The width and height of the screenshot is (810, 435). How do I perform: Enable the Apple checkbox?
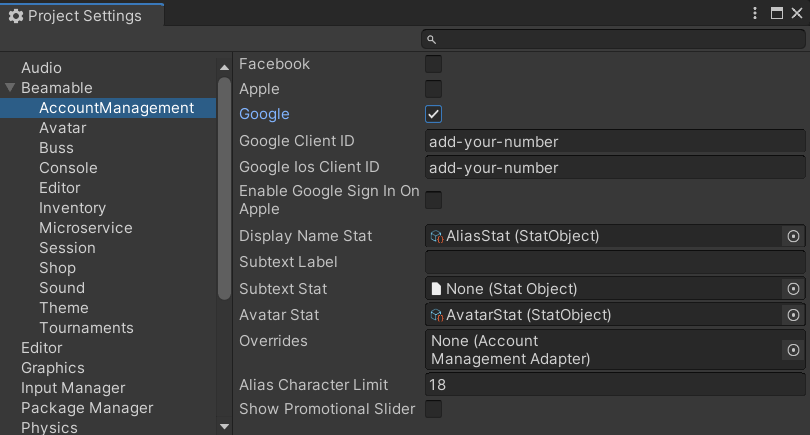pos(434,89)
